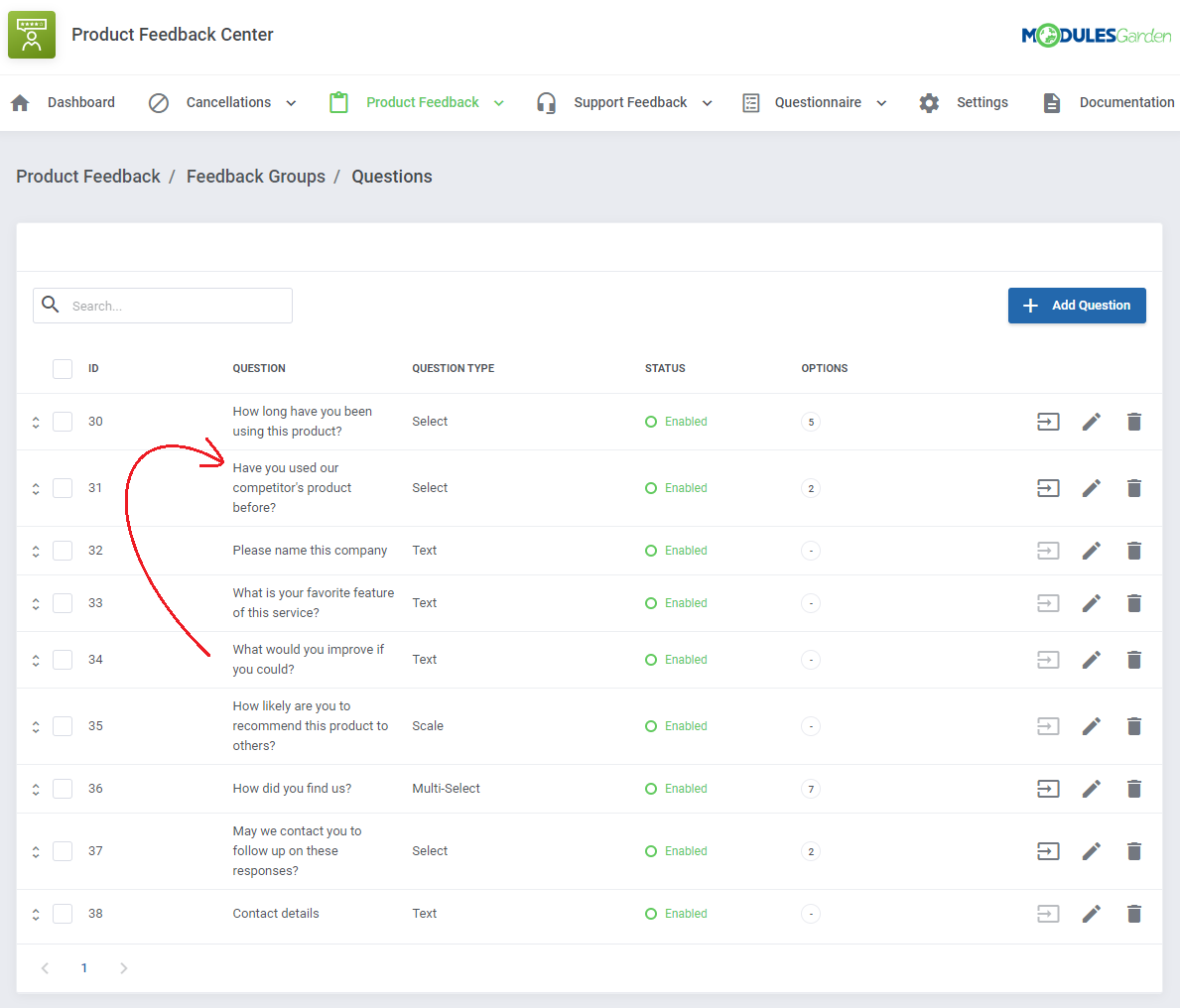
Task: Delete question 35 with trash icon
Action: (x=1134, y=726)
